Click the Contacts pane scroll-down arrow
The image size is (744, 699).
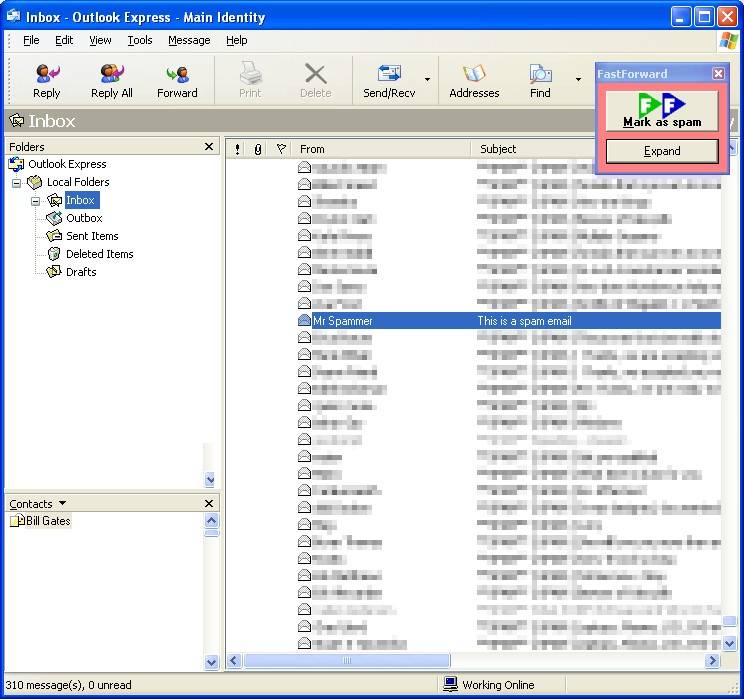pos(212,662)
